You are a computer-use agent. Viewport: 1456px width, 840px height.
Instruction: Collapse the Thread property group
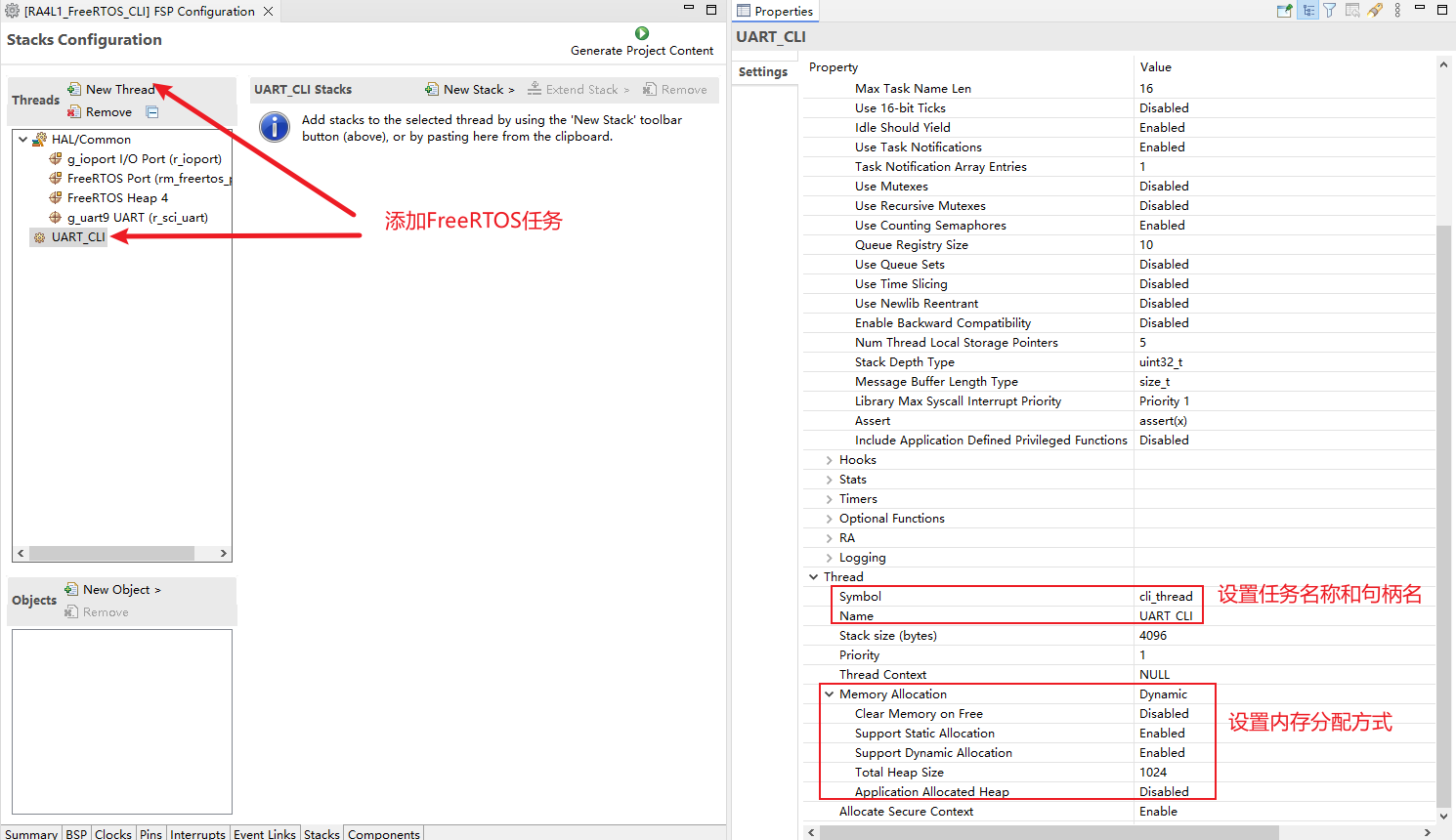pyautogui.click(x=813, y=577)
